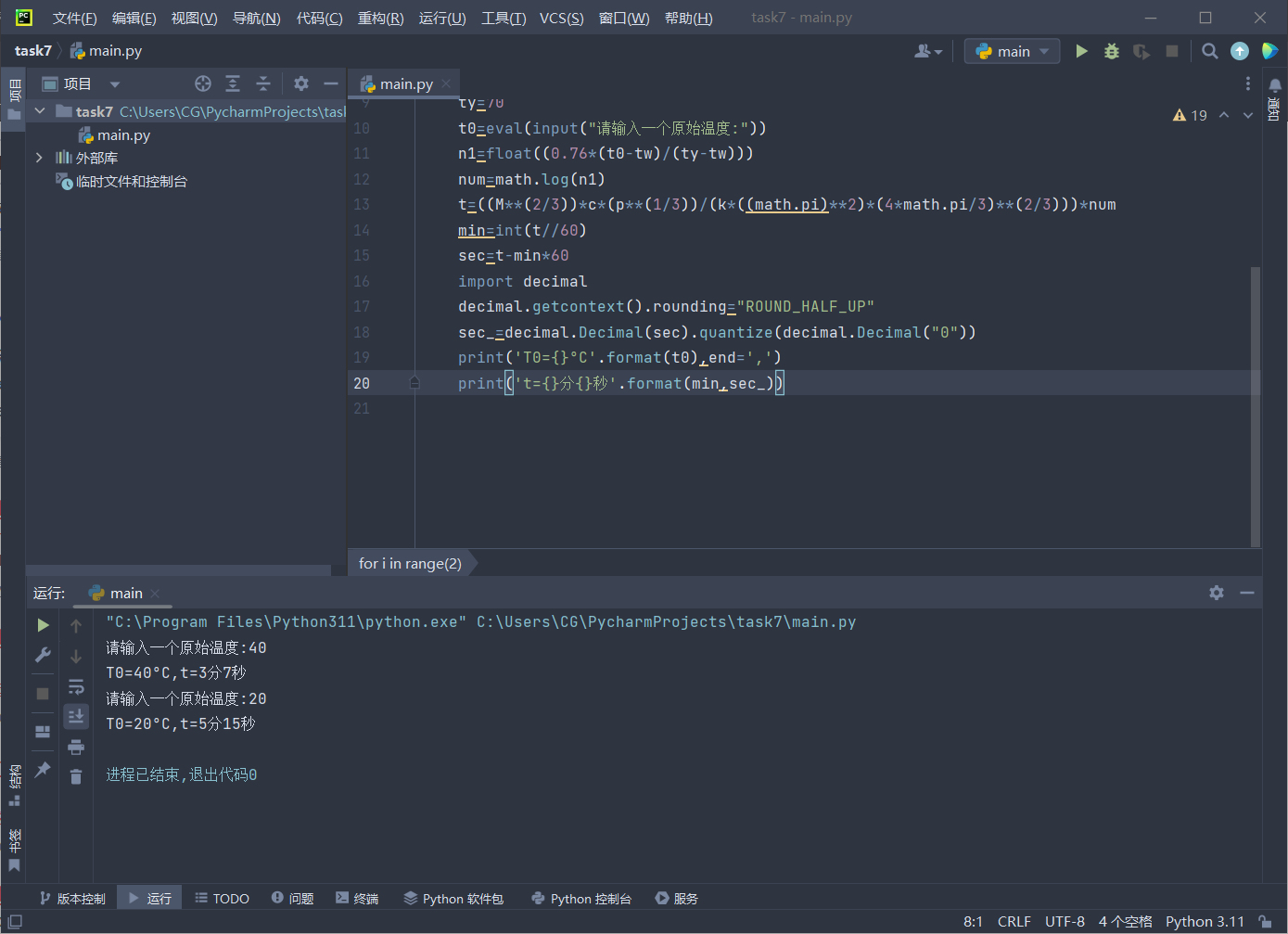Screen dimensions: 1288x934
Task: Rerun main in the Run panel
Action: tap(43, 625)
